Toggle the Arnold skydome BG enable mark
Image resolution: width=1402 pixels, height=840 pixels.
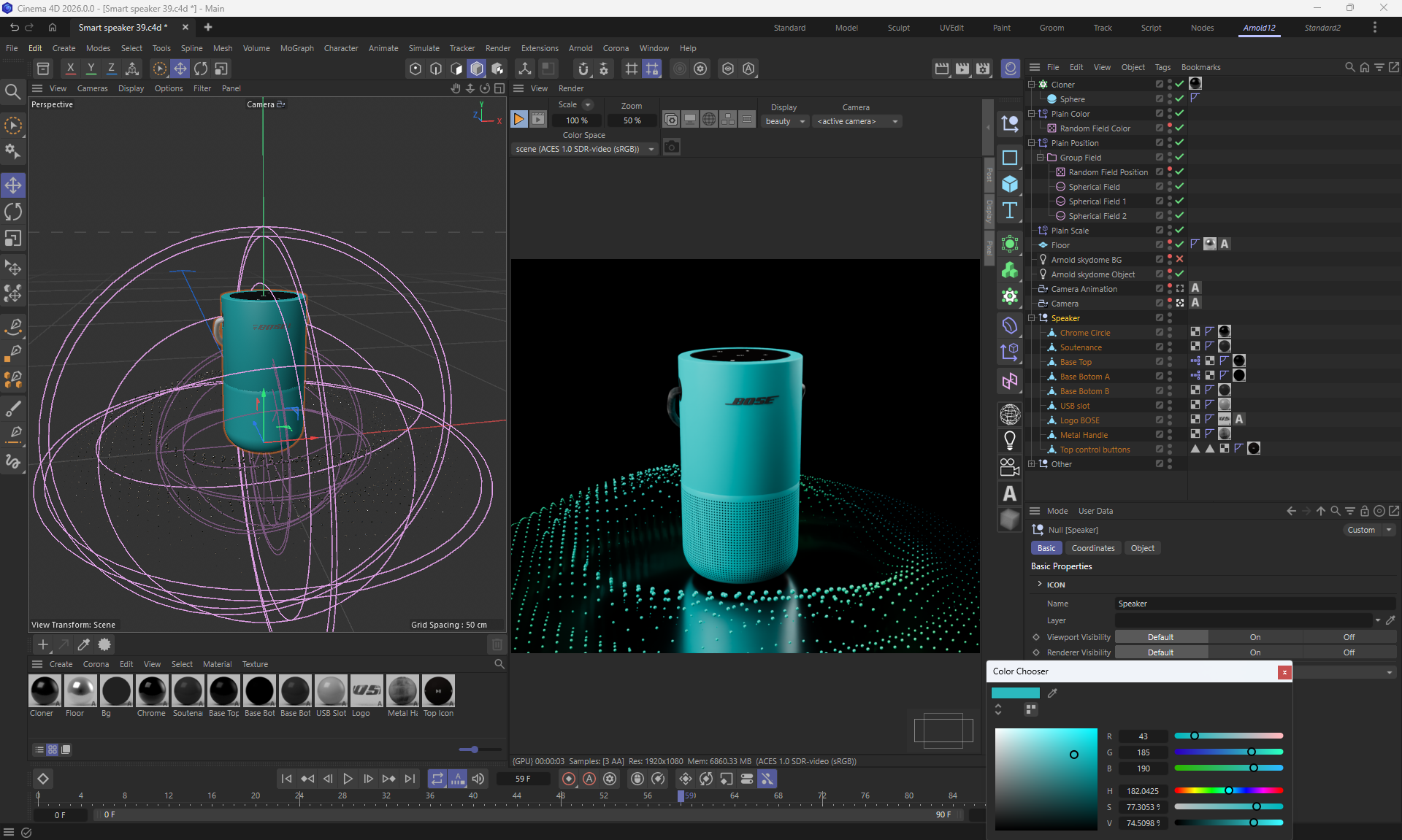[x=1179, y=259]
